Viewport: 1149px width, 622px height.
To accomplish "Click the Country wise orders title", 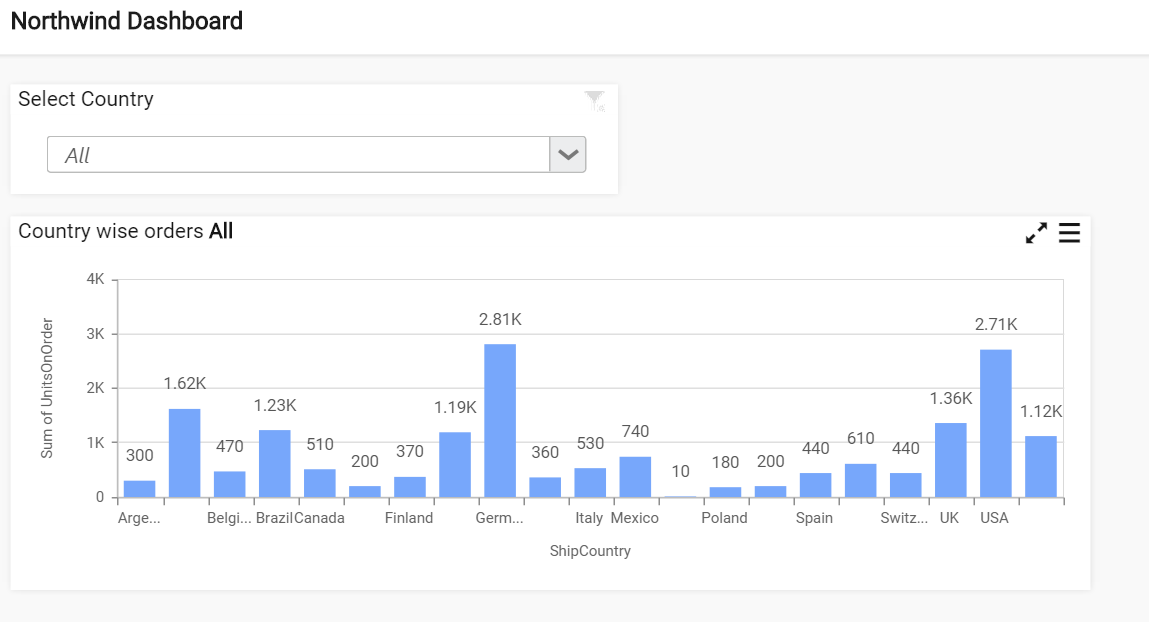I will [125, 231].
